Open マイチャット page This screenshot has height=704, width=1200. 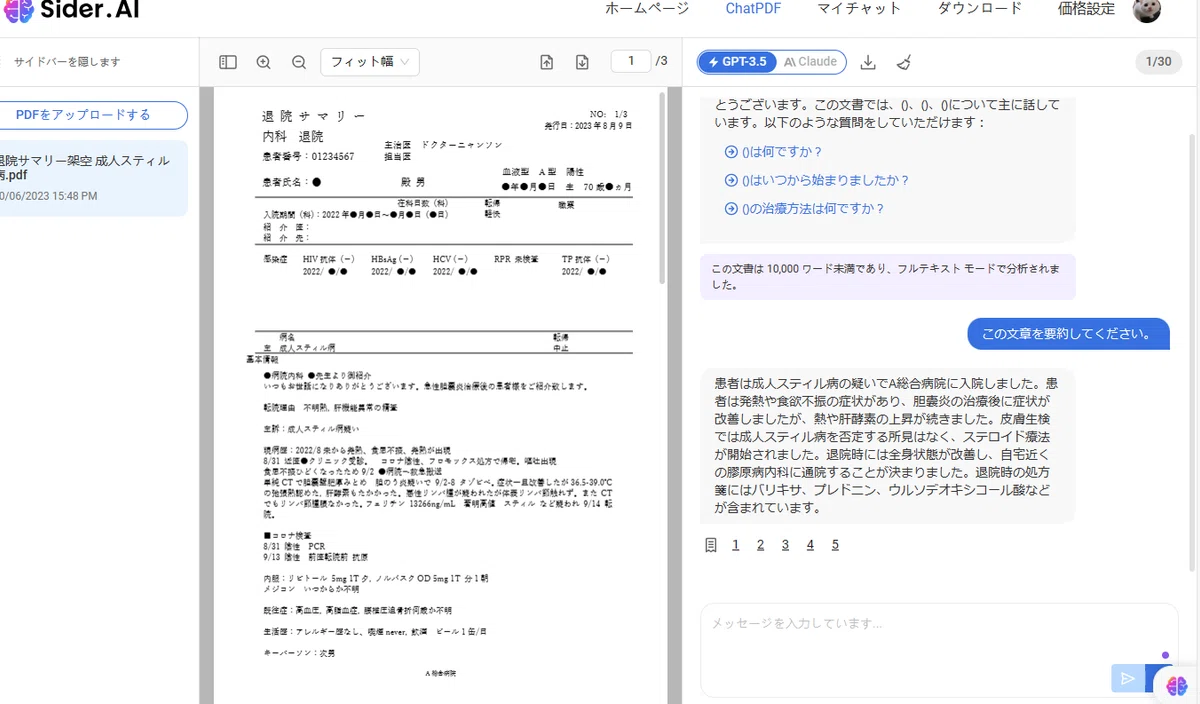pyautogui.click(x=859, y=8)
